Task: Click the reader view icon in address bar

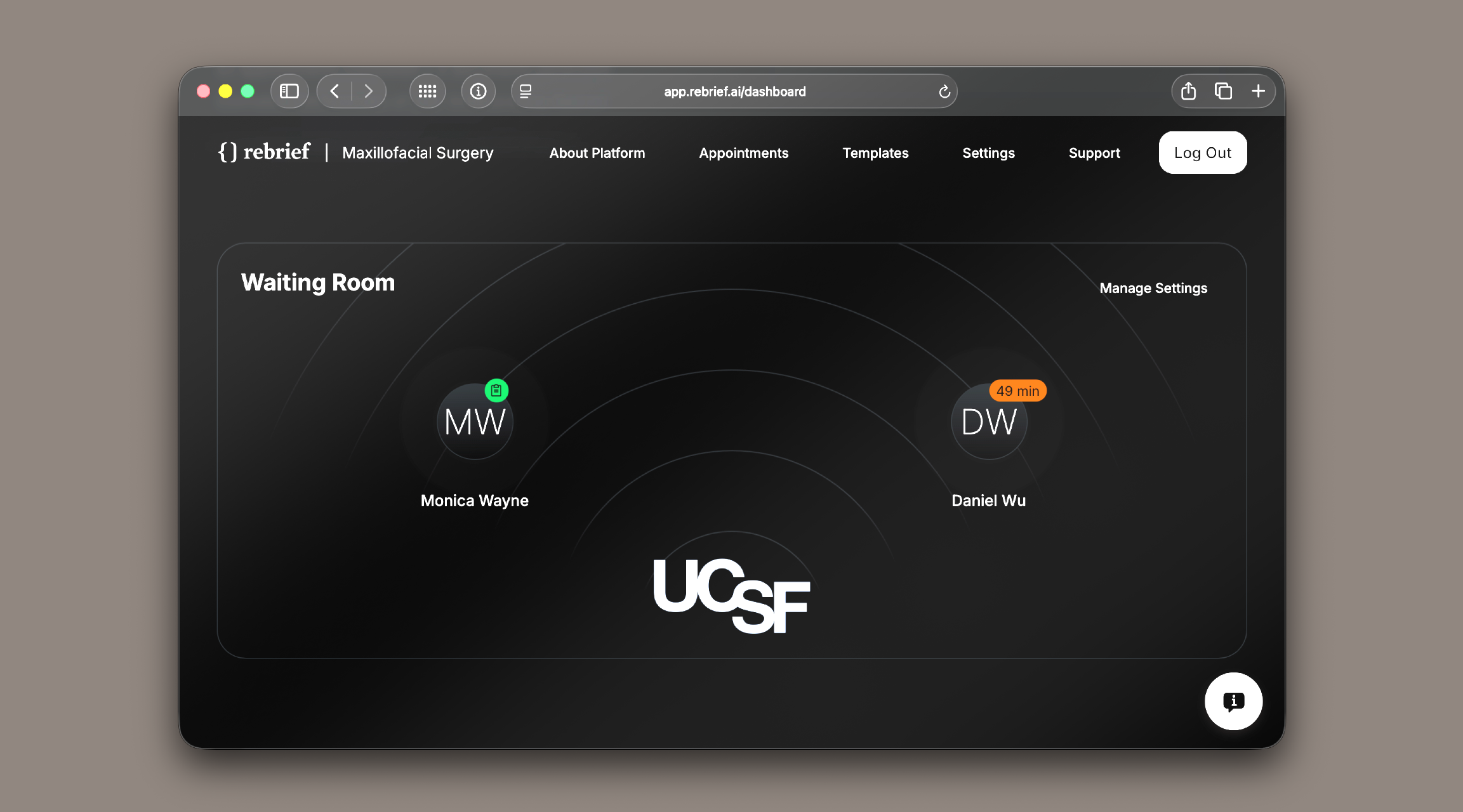Action: [526, 91]
